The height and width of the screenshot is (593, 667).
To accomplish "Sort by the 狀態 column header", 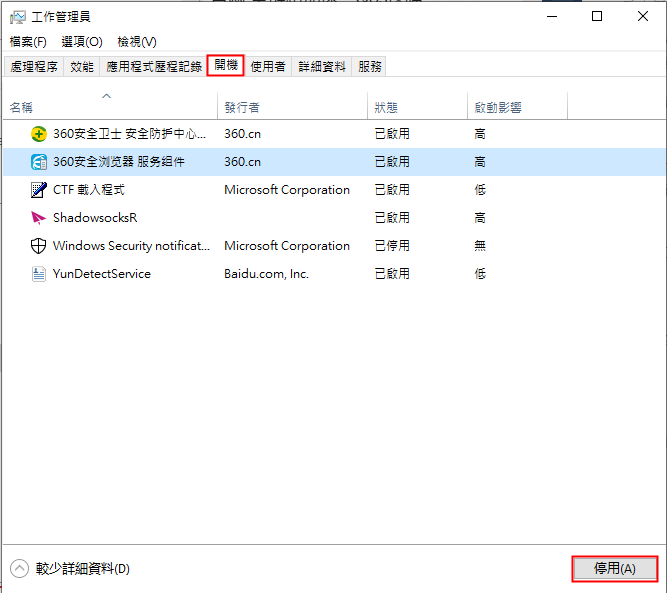I will pos(417,108).
